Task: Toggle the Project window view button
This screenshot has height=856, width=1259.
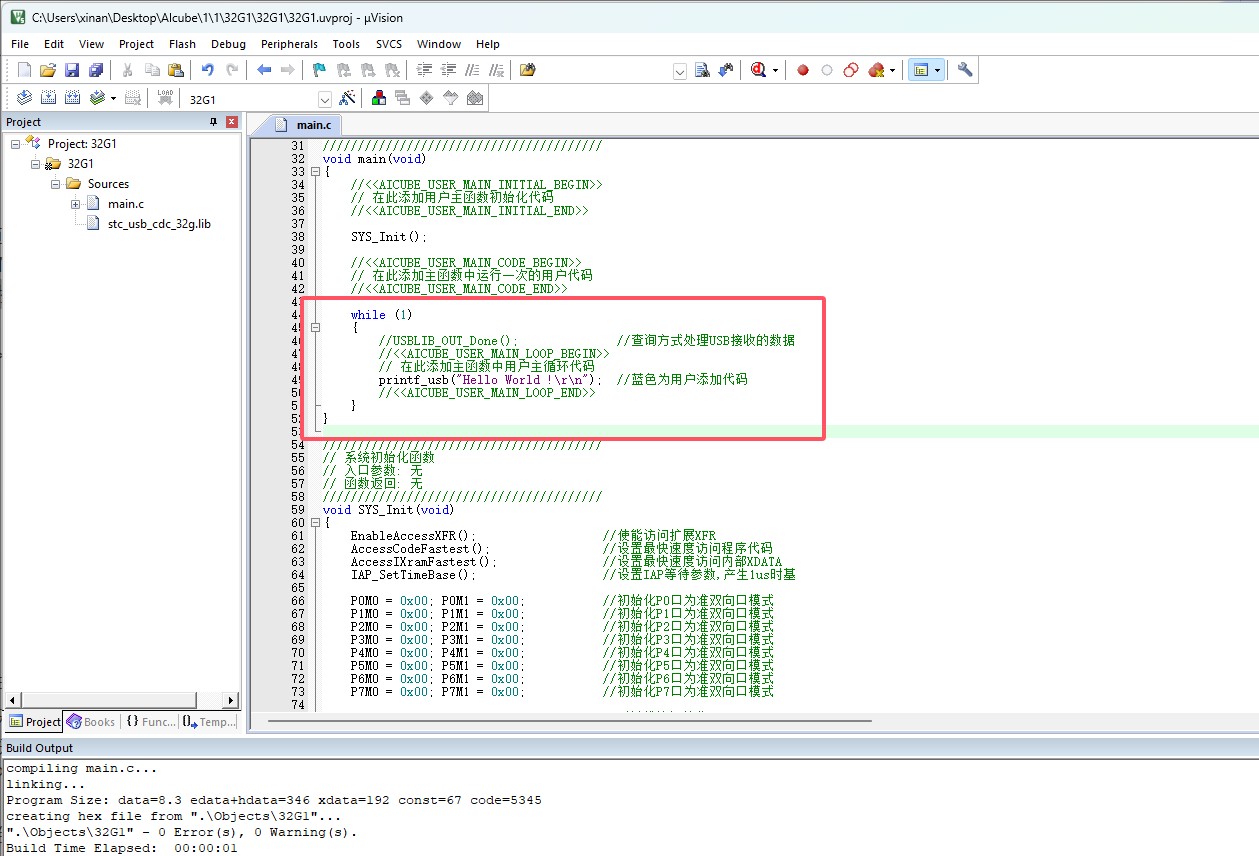Action: pos(920,70)
